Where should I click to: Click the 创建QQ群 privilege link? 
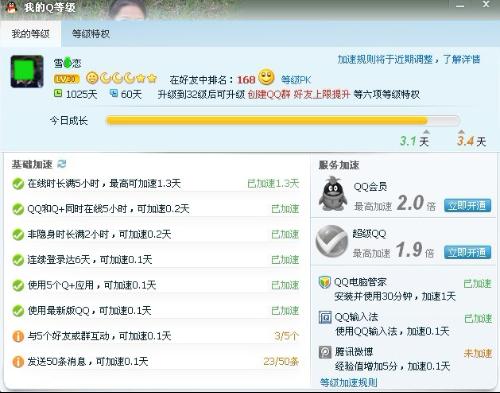click(269, 94)
